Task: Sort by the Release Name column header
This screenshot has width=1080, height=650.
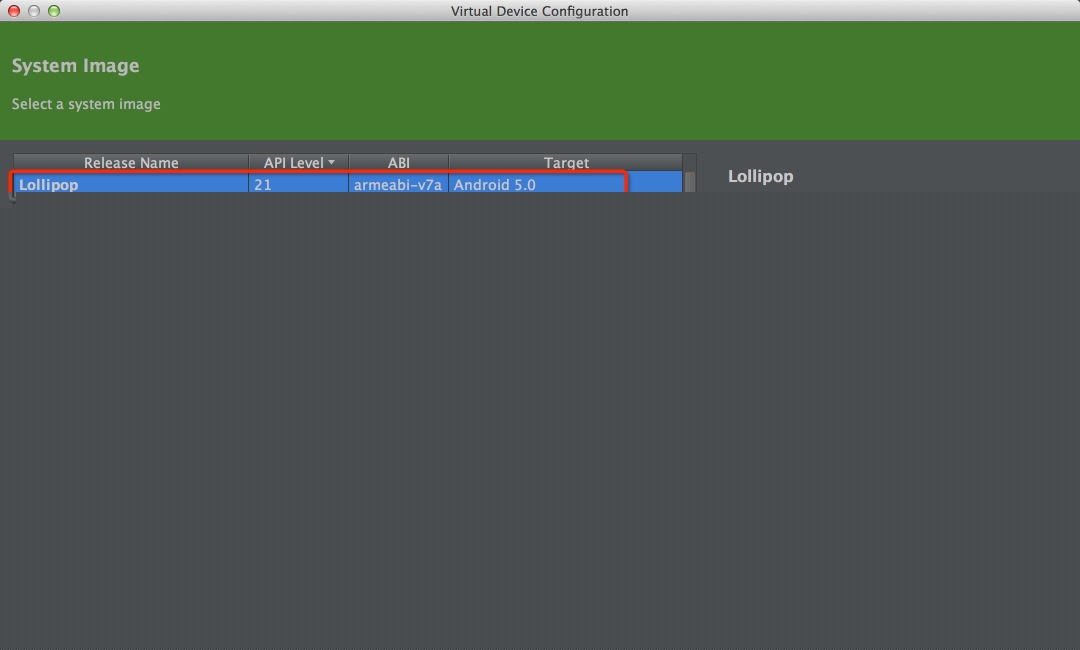Action: [x=131, y=162]
